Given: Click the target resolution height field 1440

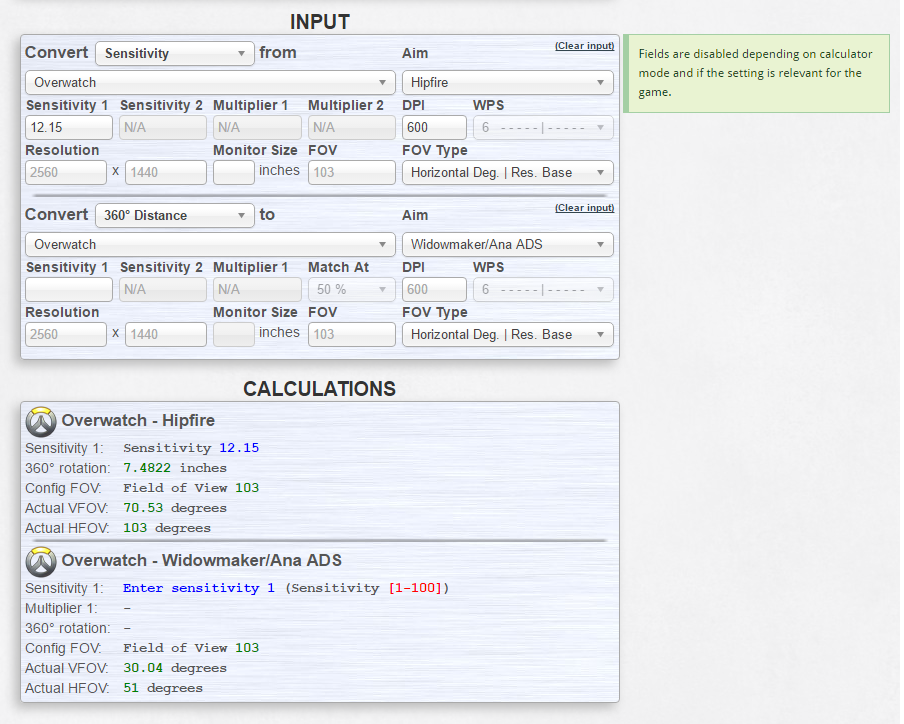Looking at the screenshot, I should click(165, 334).
